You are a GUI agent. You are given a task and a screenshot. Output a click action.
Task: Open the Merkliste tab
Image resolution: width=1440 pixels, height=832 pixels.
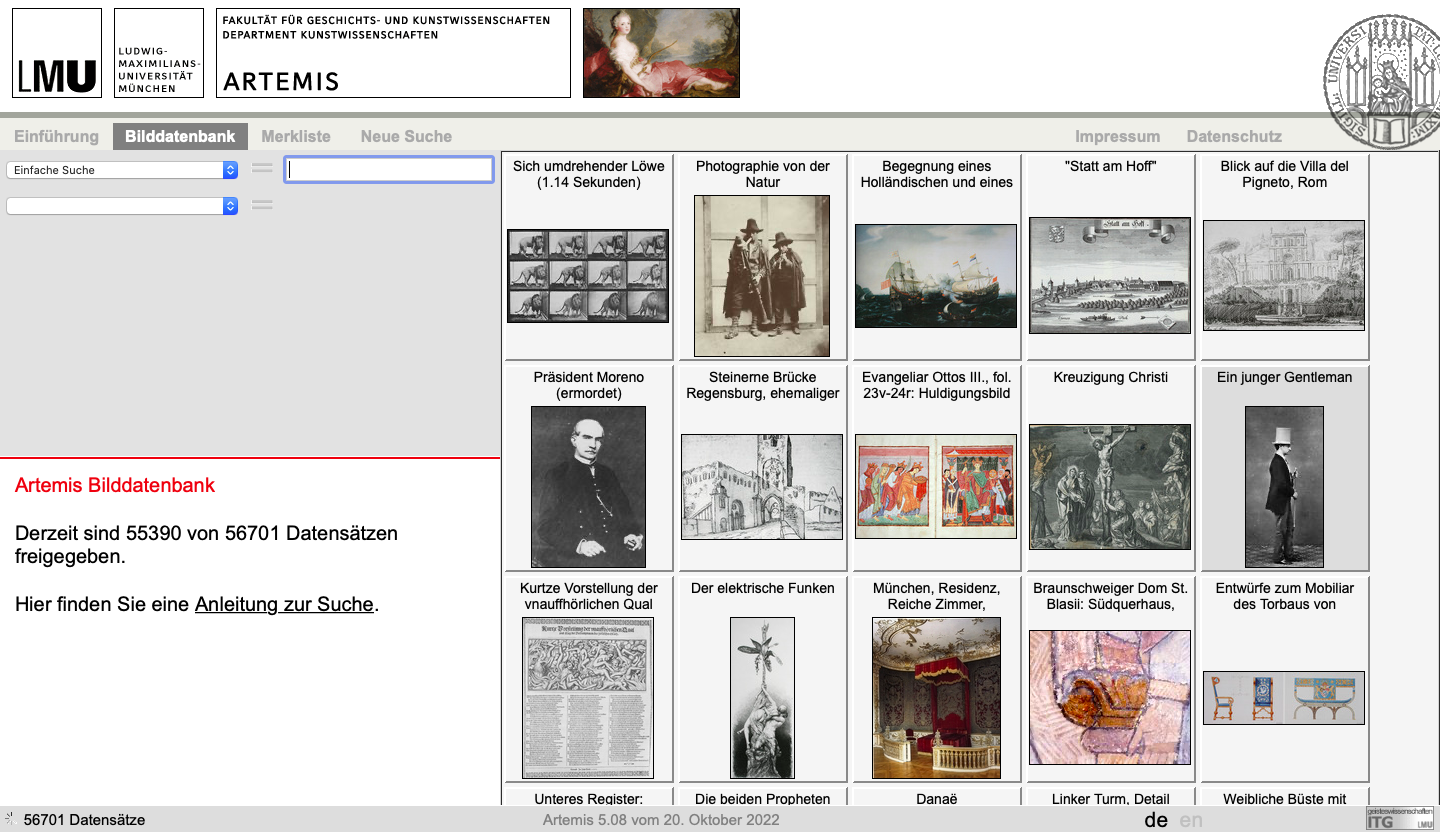[x=296, y=136]
